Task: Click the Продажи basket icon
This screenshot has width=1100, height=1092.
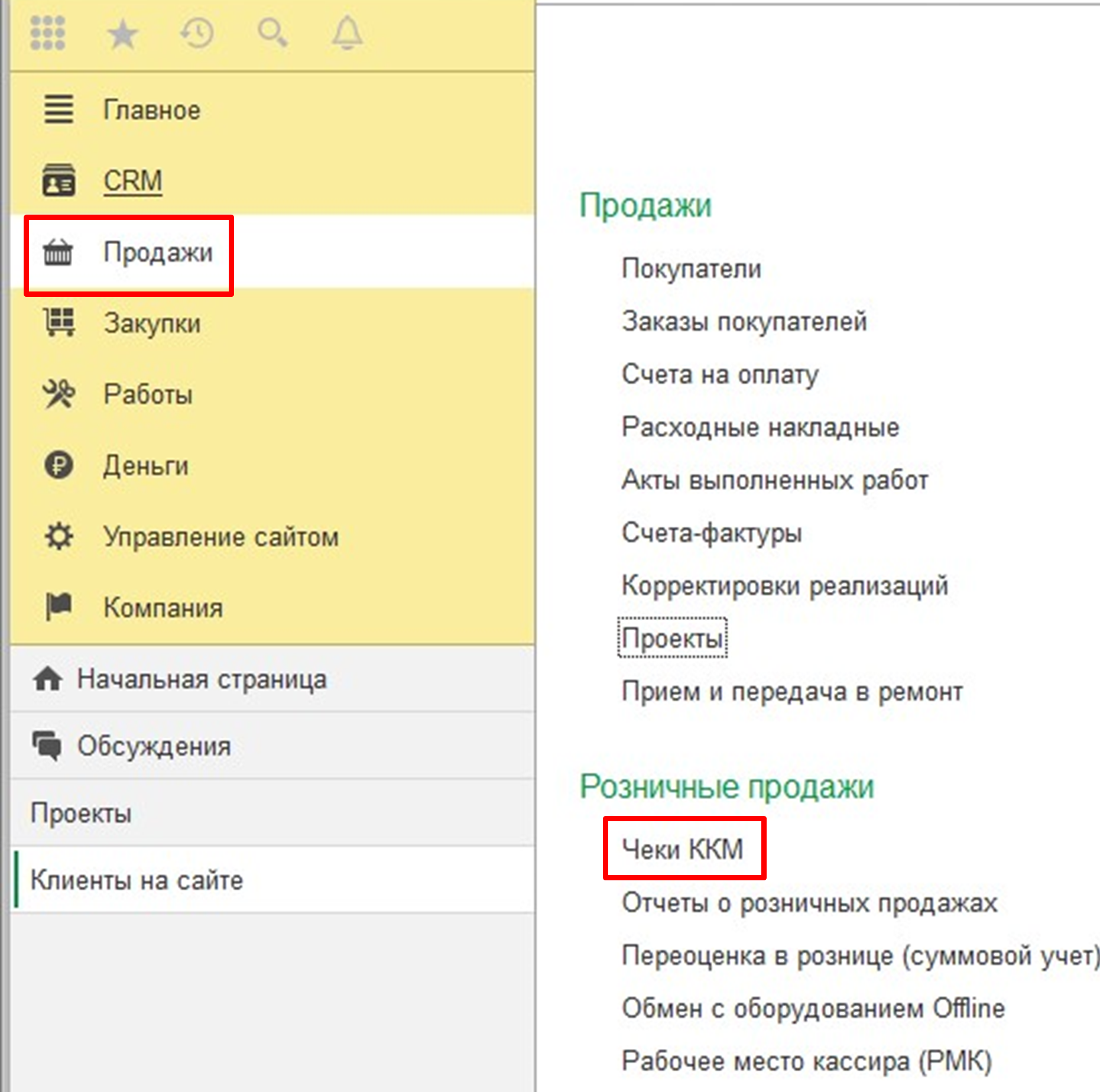Action: 58,252
